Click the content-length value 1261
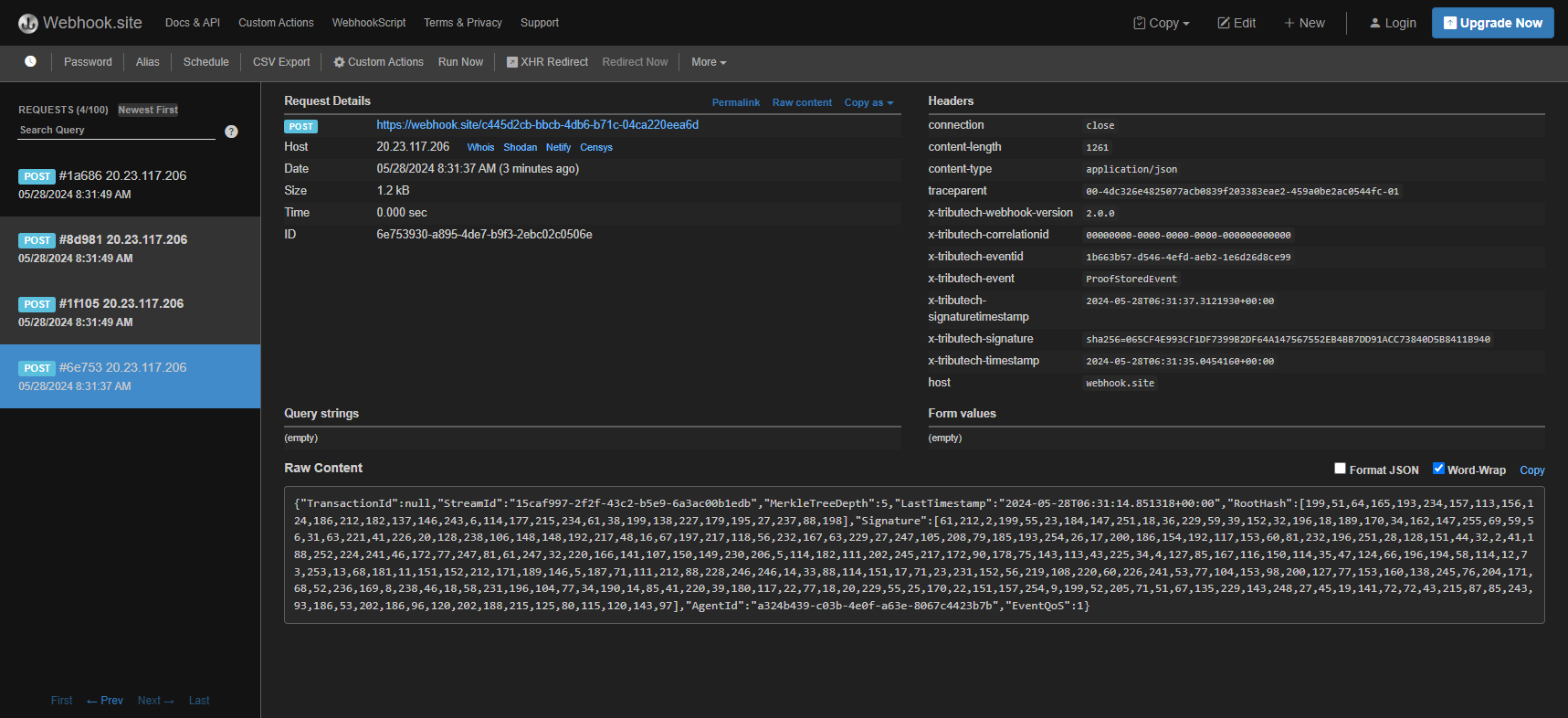This screenshot has height=718, width=1568. (x=1097, y=147)
